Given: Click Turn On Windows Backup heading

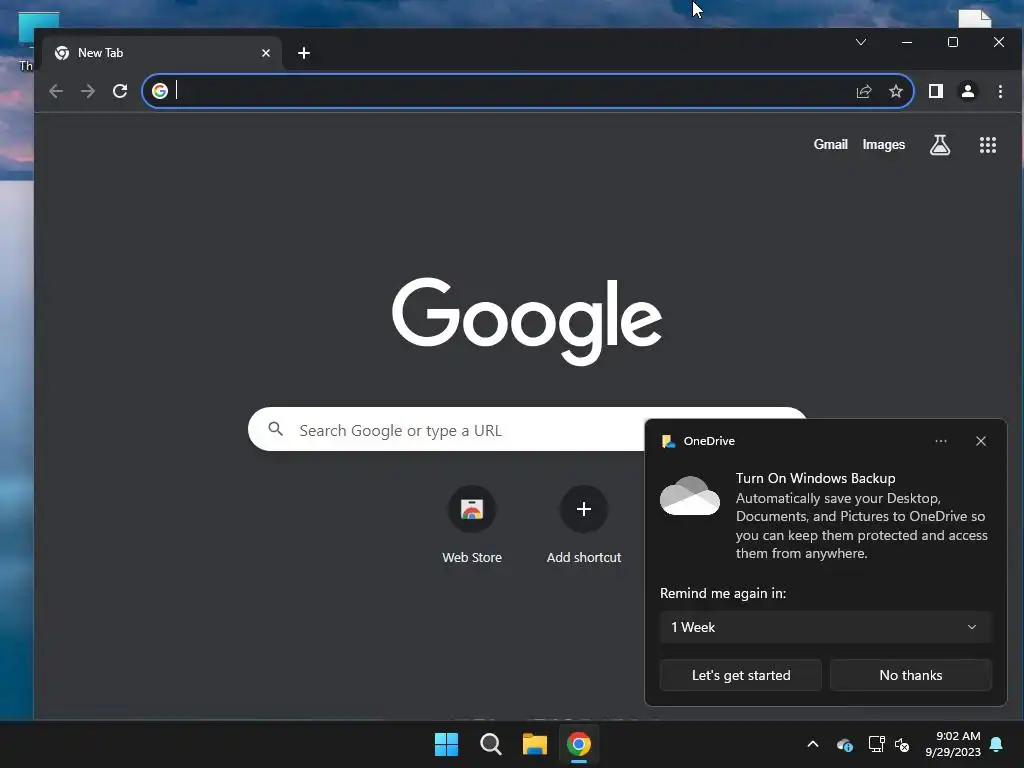Looking at the screenshot, I should click(x=815, y=478).
